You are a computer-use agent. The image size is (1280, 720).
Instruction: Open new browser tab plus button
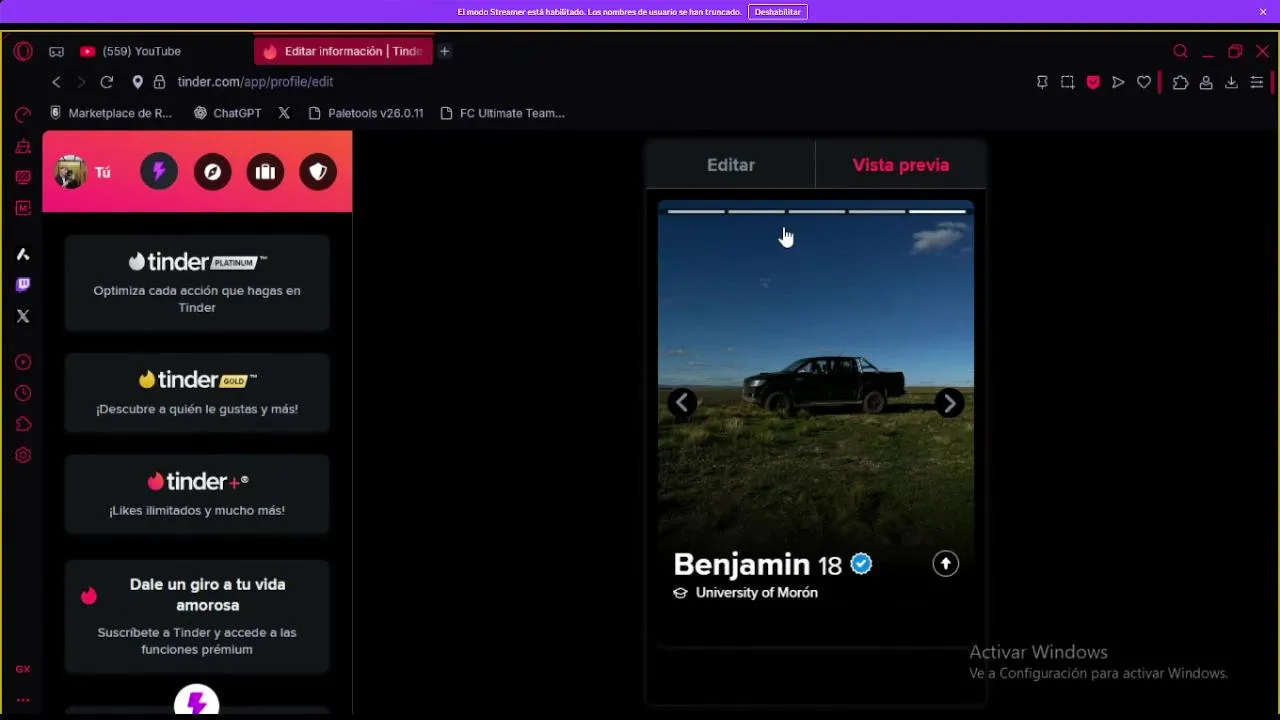point(444,51)
